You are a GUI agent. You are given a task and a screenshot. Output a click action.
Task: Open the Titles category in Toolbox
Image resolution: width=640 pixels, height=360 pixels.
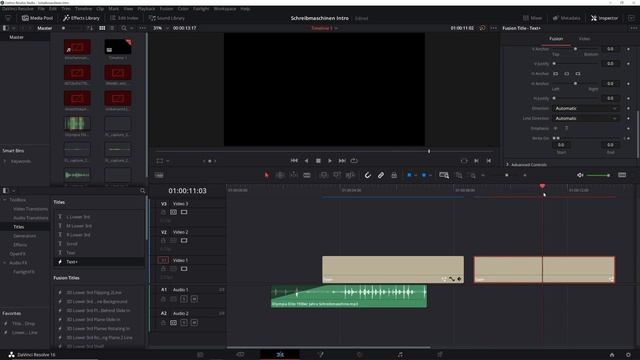pos(19,227)
